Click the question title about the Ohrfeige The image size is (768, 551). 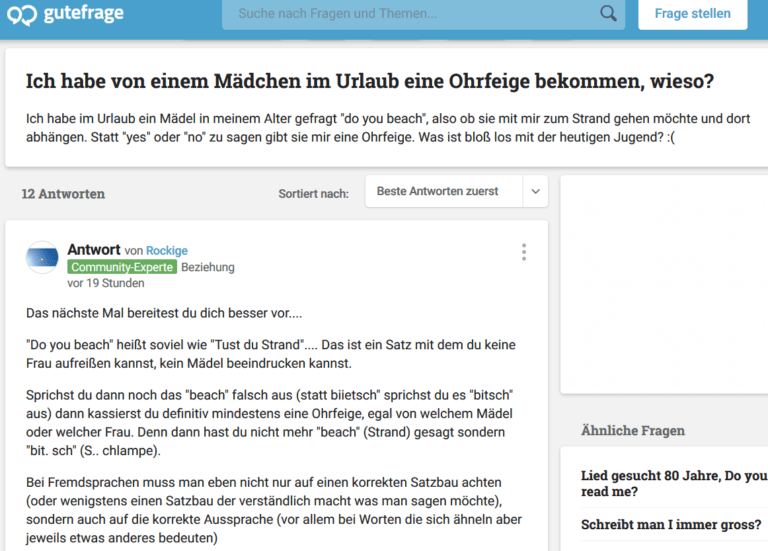click(370, 81)
